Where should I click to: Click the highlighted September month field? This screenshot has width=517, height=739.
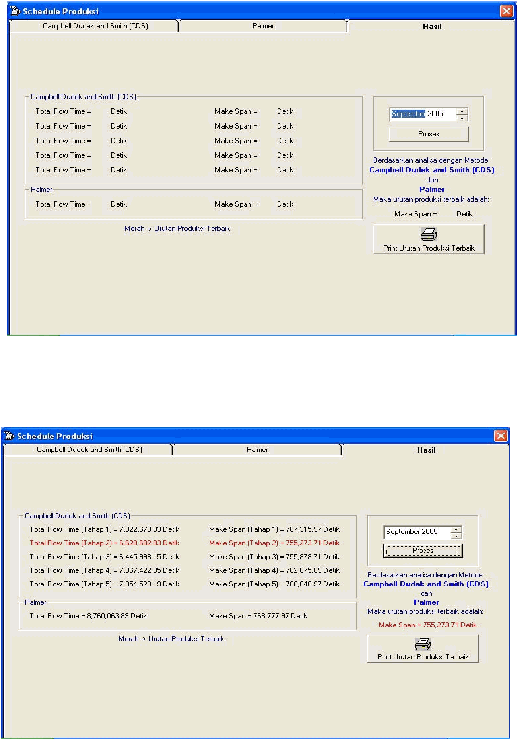point(408,114)
